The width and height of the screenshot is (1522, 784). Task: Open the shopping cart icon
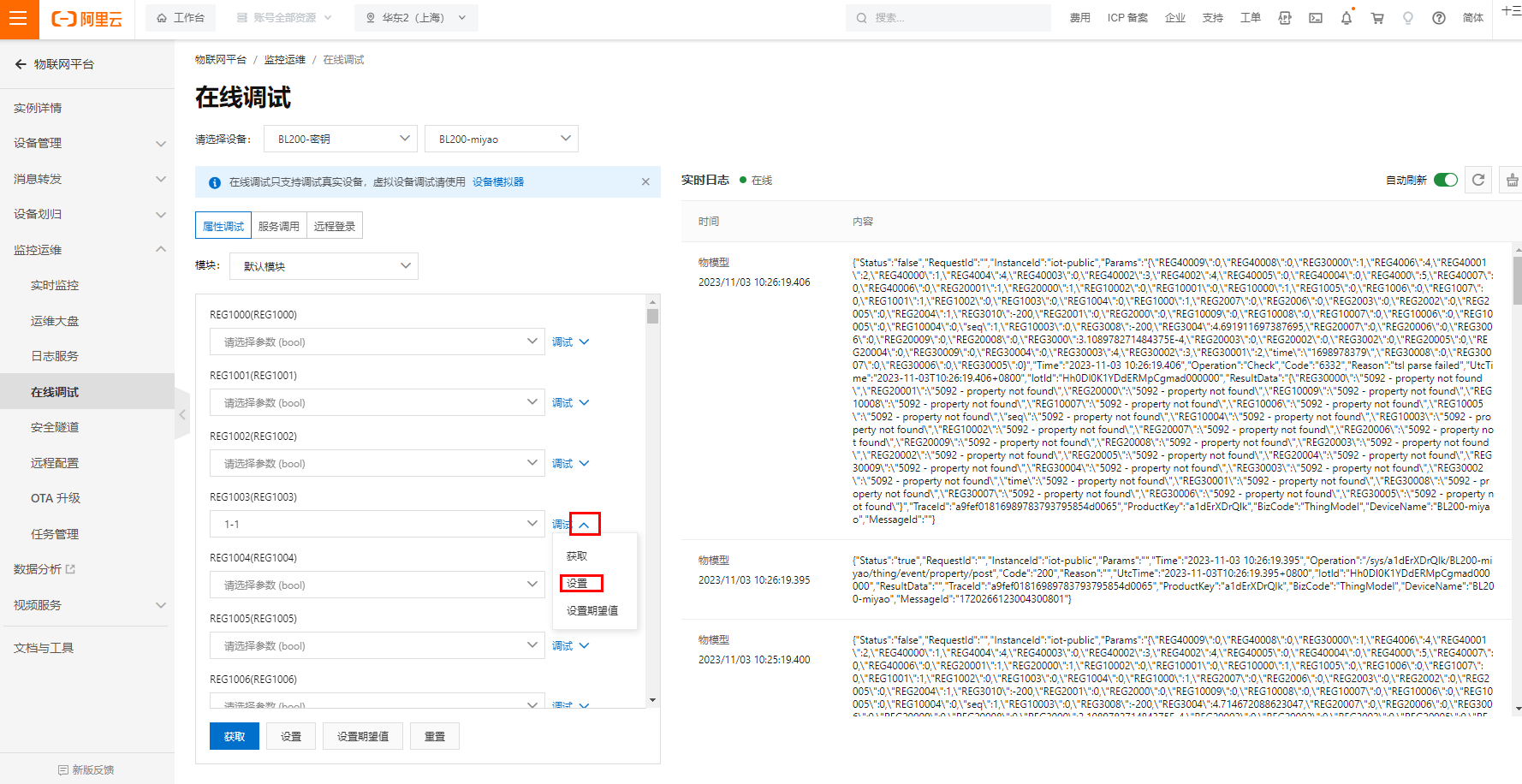1377,18
